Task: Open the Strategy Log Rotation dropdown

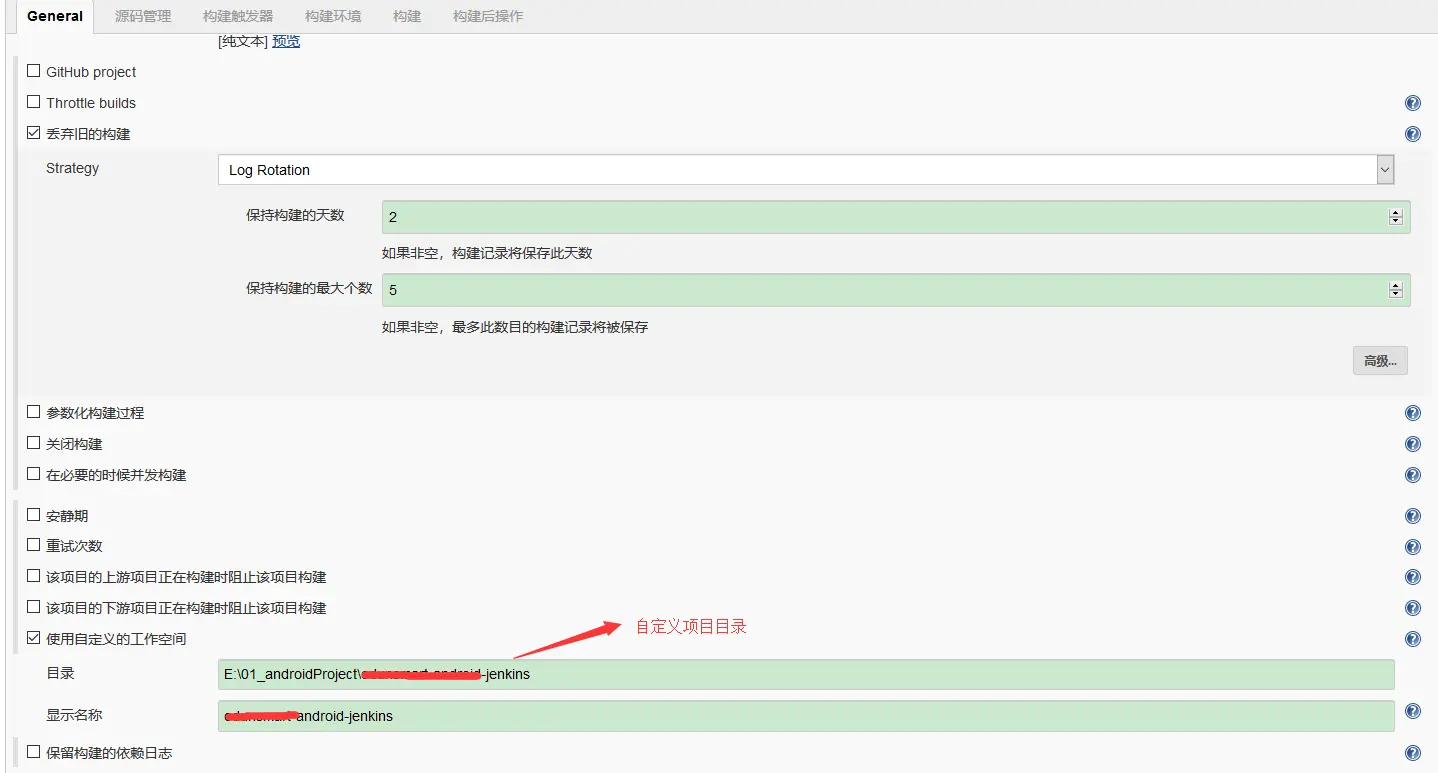Action: [806, 170]
